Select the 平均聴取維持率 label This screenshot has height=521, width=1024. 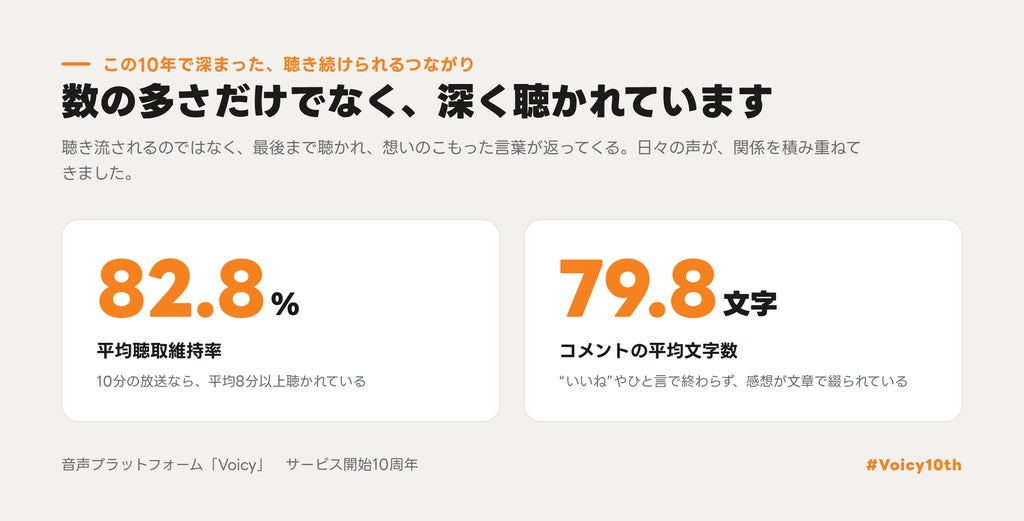tap(159, 351)
